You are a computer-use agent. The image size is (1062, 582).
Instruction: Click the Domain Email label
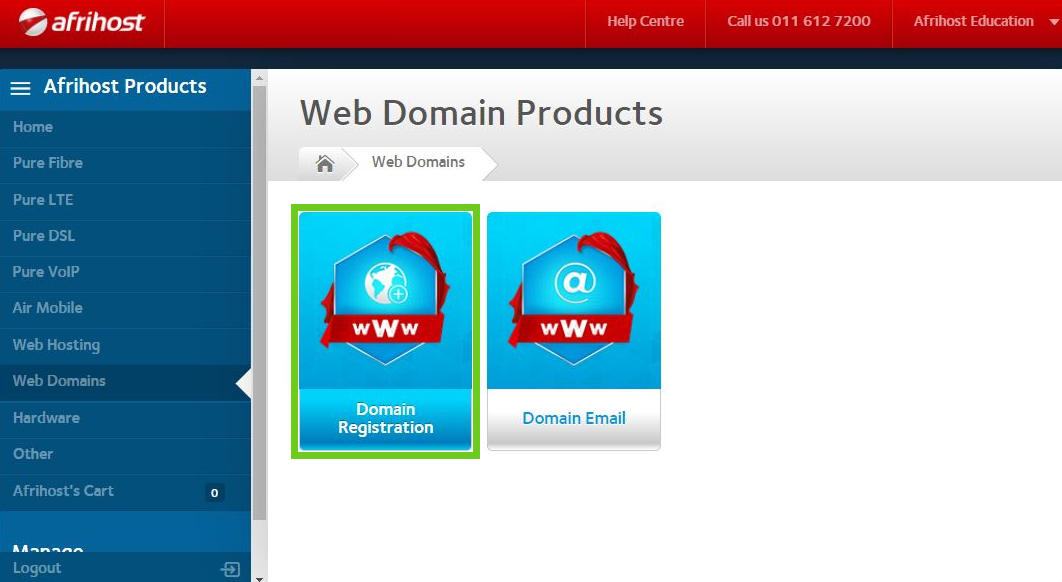[574, 418]
